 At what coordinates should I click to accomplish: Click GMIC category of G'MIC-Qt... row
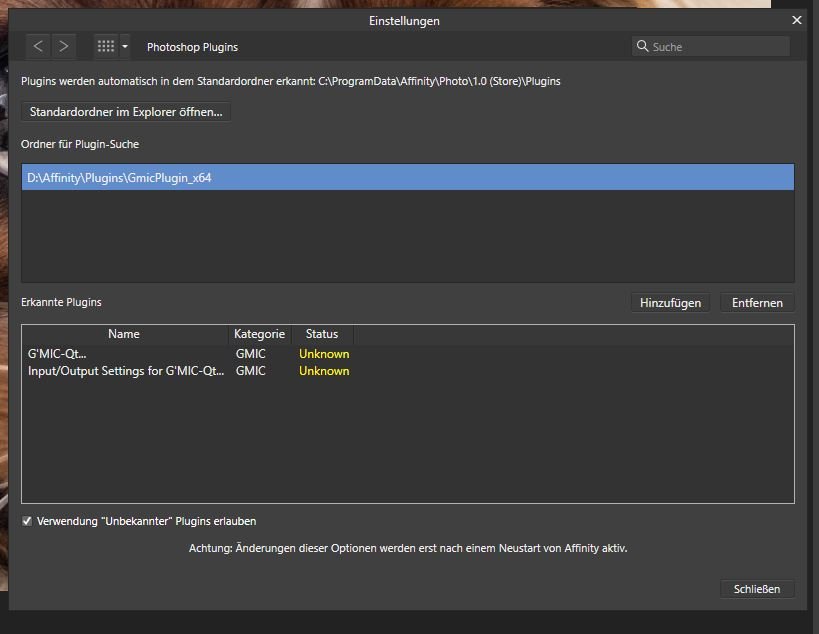[x=251, y=354]
